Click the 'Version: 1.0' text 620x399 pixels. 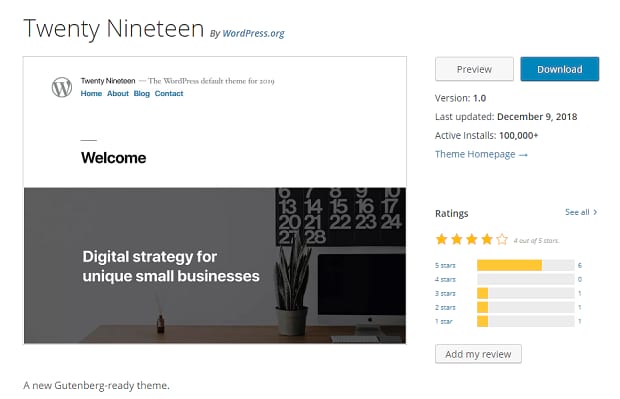tap(460, 98)
